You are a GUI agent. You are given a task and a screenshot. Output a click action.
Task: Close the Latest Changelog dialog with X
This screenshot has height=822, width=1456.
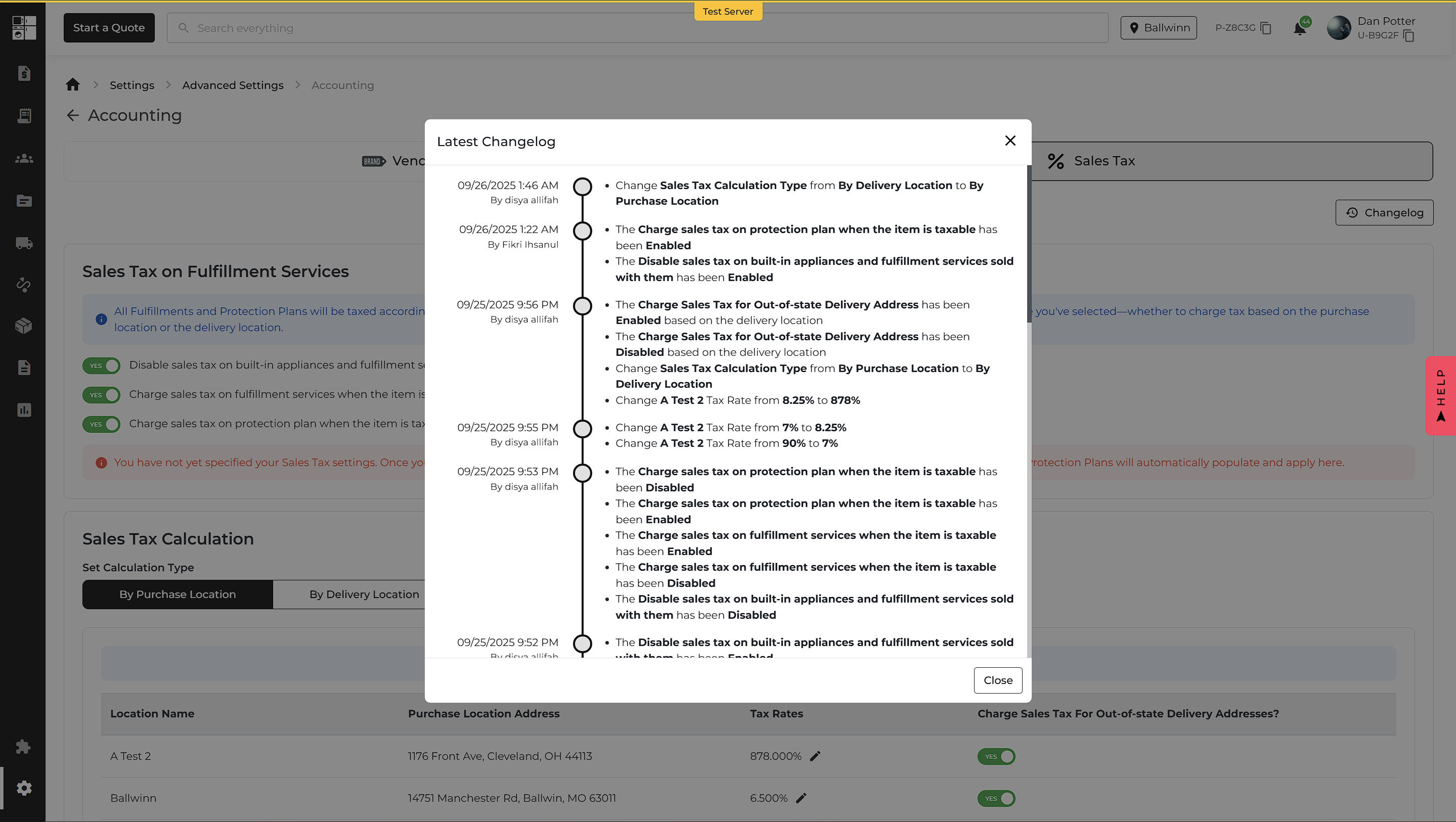1010,141
